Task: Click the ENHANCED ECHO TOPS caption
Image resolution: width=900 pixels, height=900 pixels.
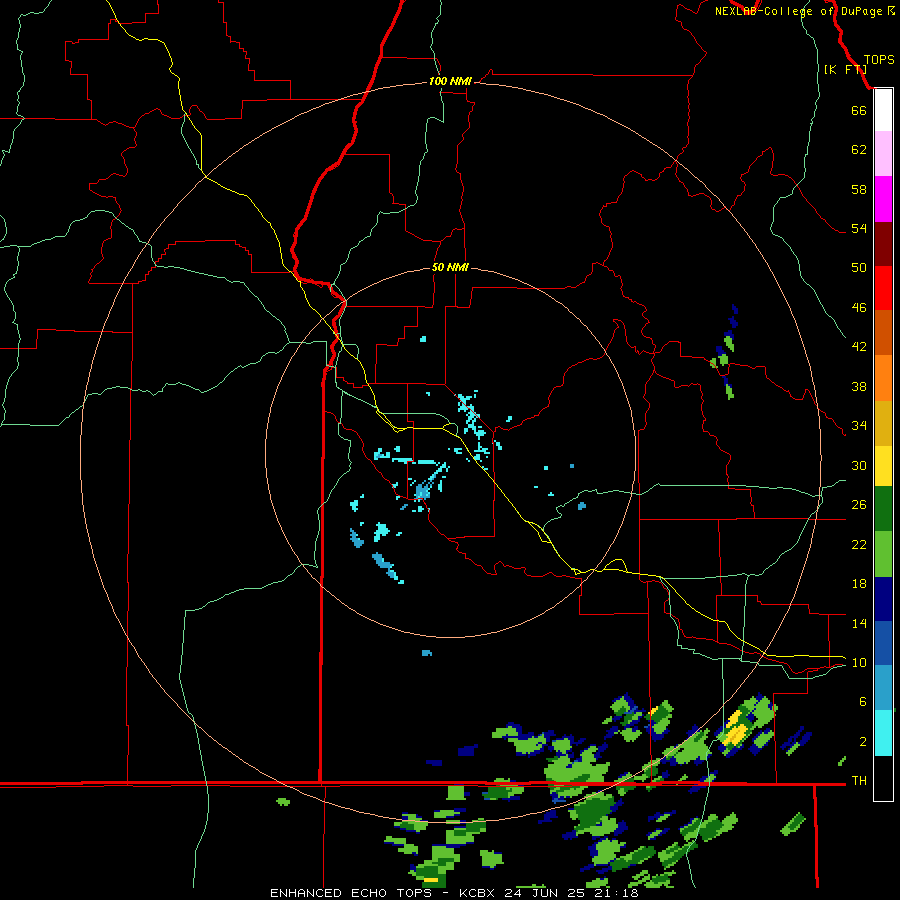Action: (x=351, y=893)
